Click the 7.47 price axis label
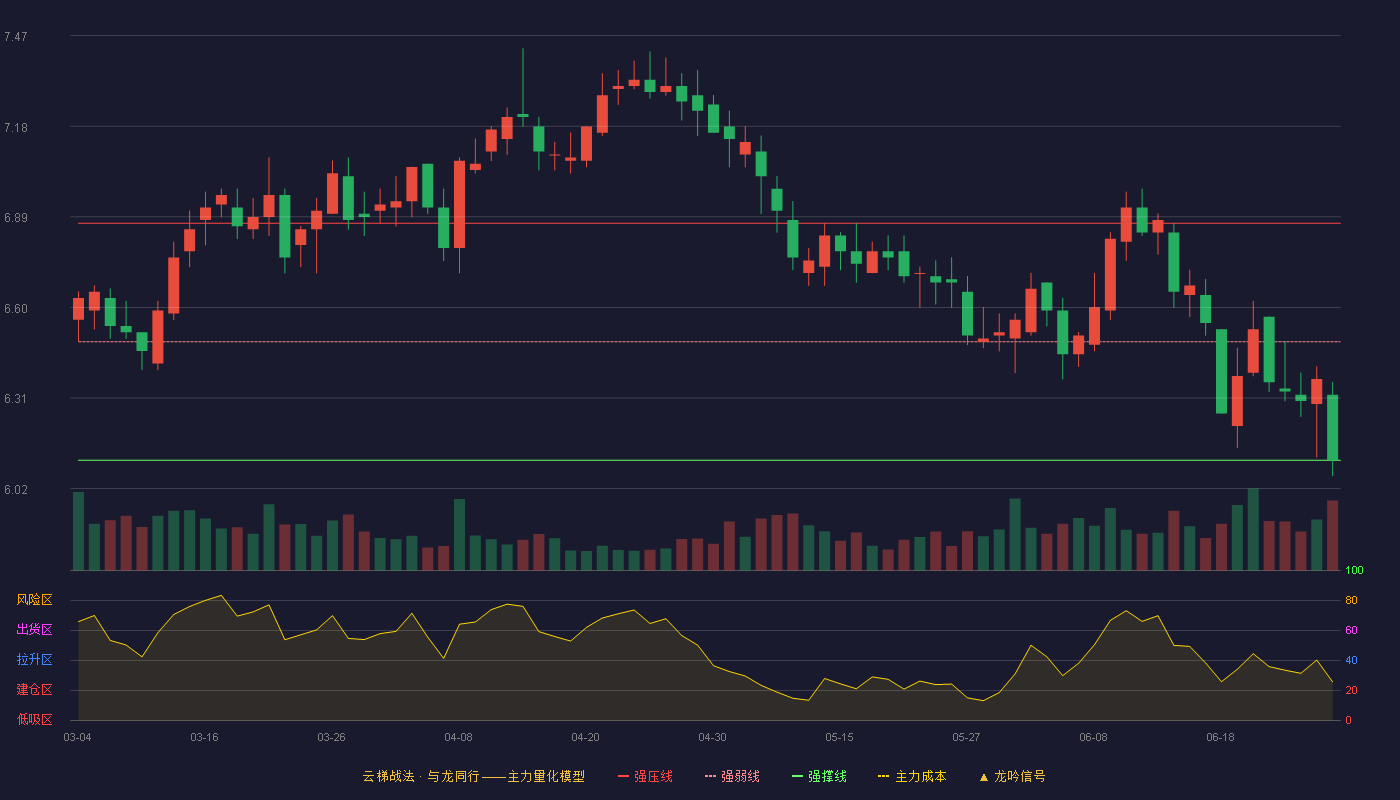The width and height of the screenshot is (1400, 800). pos(15,37)
